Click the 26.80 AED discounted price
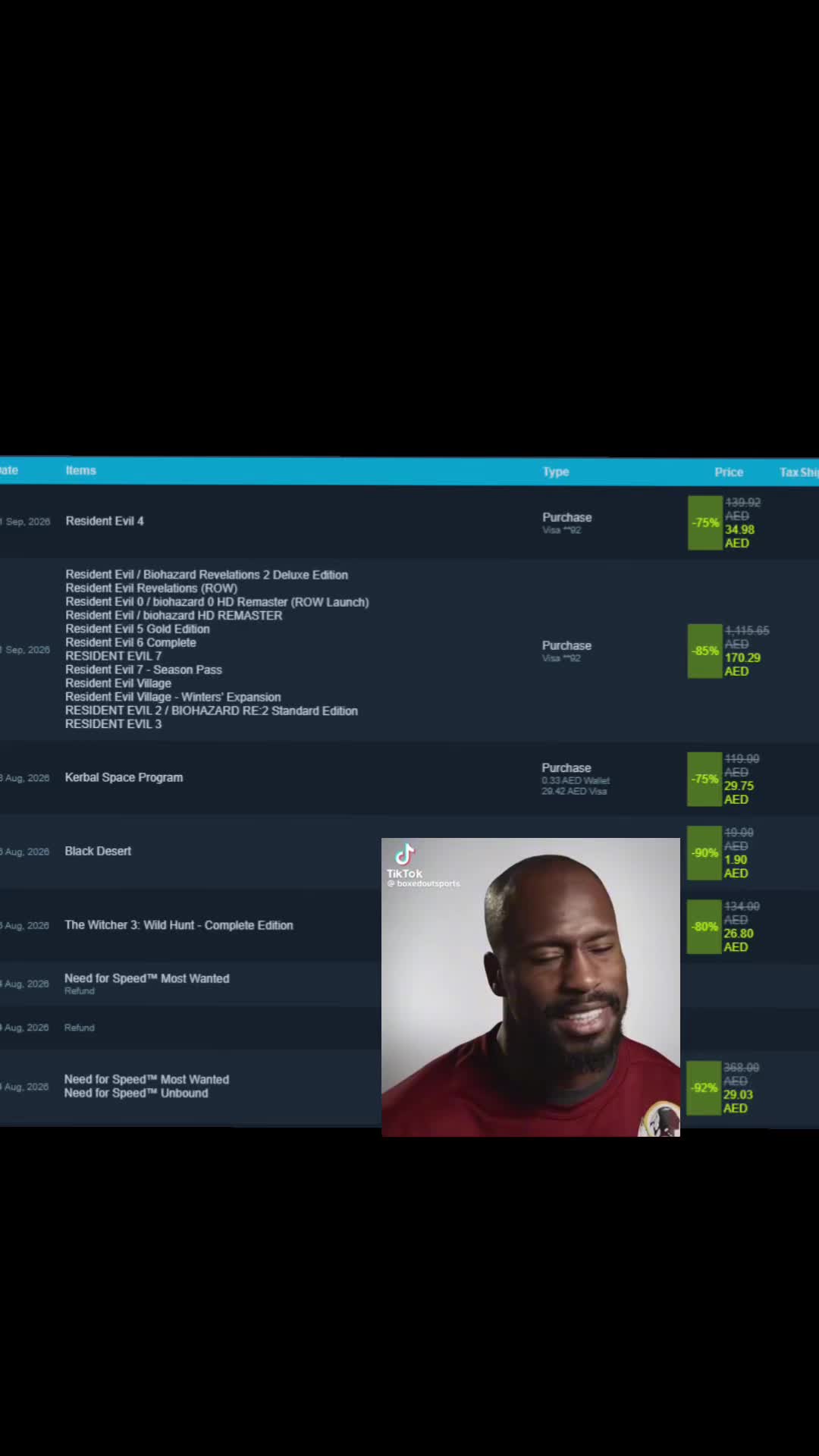Viewport: 819px width, 1456px height. [x=739, y=940]
